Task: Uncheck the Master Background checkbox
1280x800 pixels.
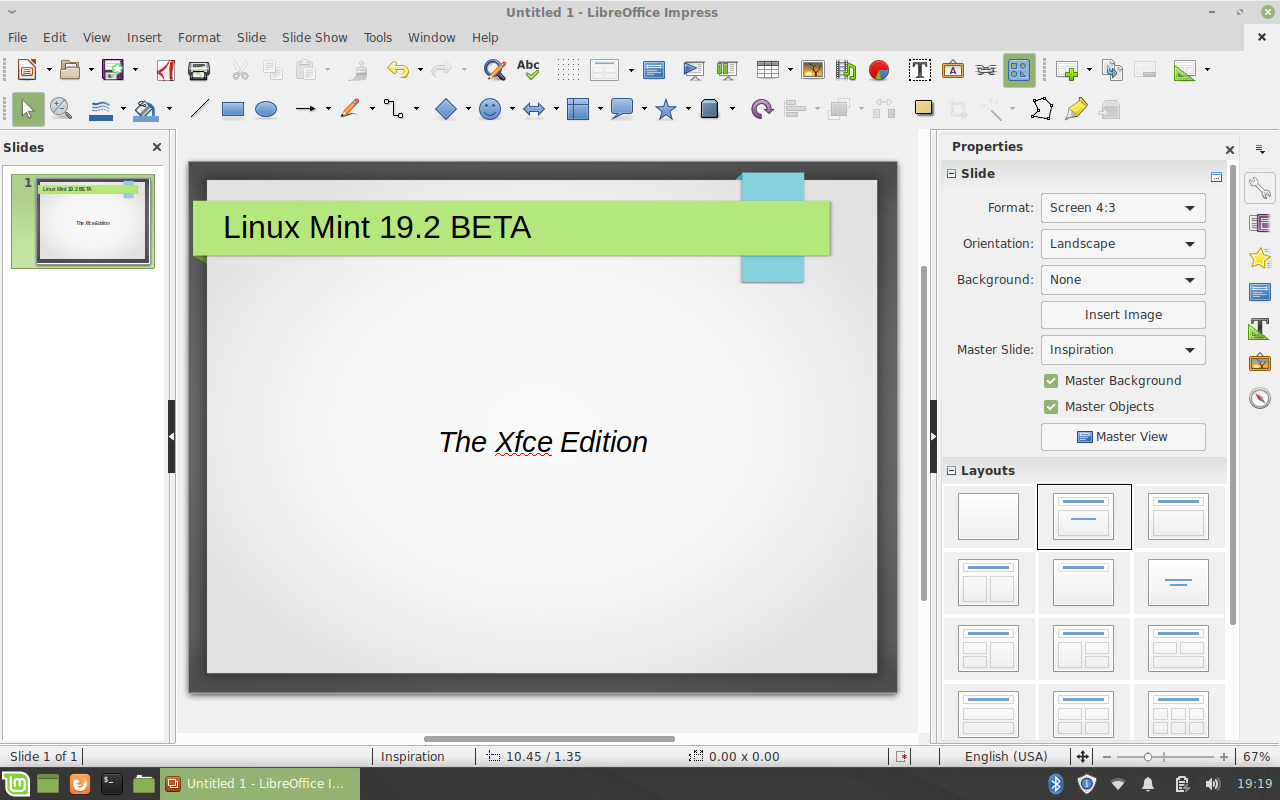Action: tap(1051, 380)
